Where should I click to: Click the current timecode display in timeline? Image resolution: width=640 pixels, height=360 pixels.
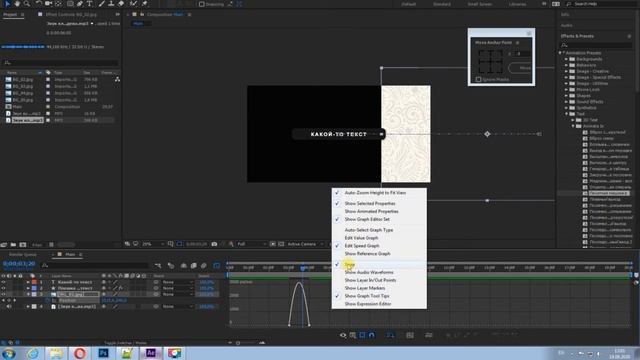[x=19, y=264]
